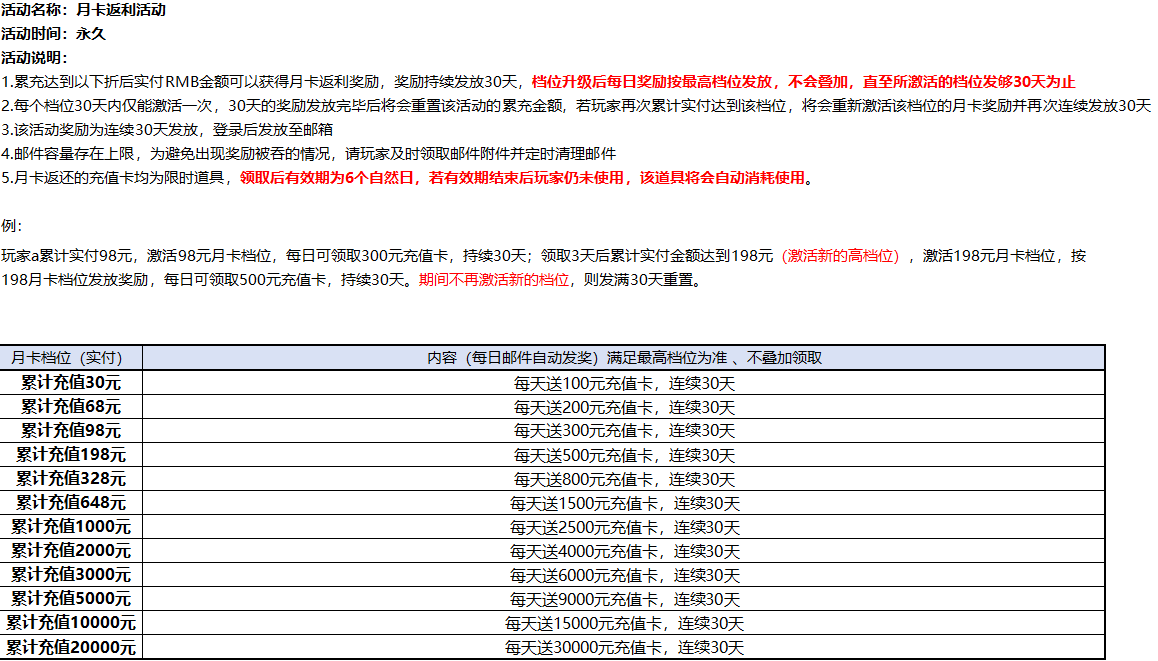Click the 每天送15000元充值卡 reward cell
The image size is (1158, 661).
point(624,624)
